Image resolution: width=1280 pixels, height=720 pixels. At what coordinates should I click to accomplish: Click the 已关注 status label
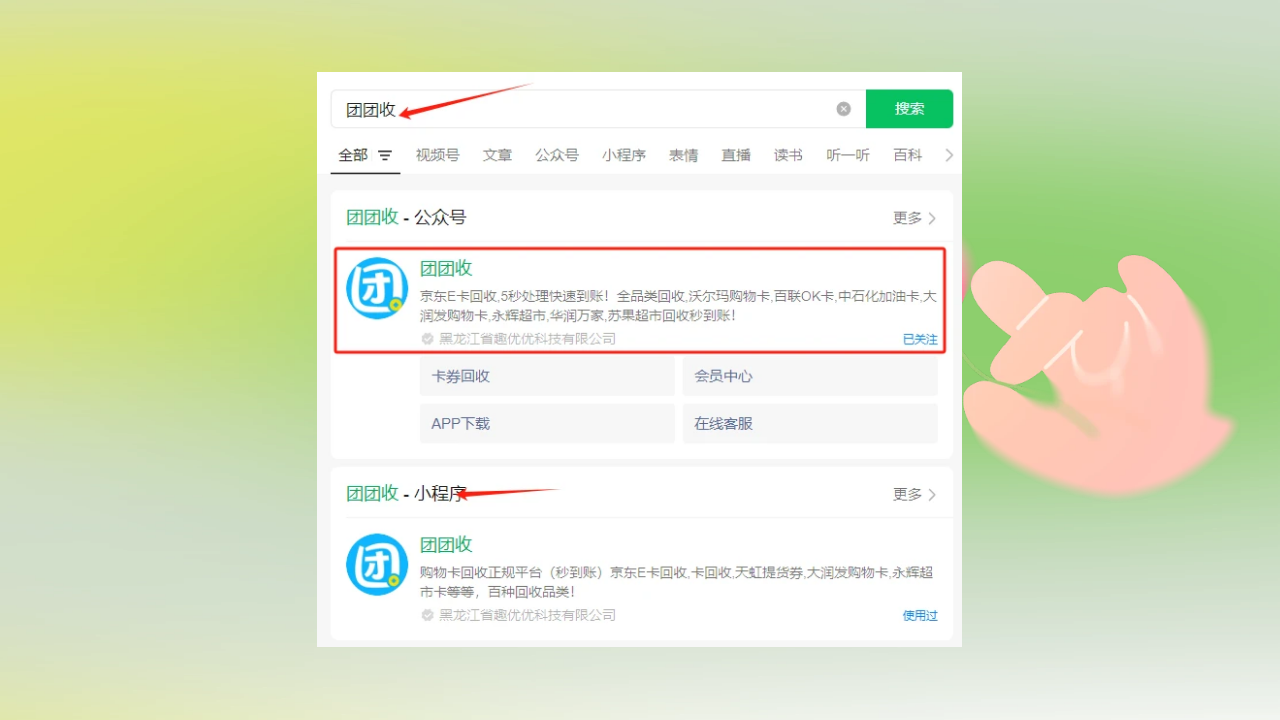[920, 339]
